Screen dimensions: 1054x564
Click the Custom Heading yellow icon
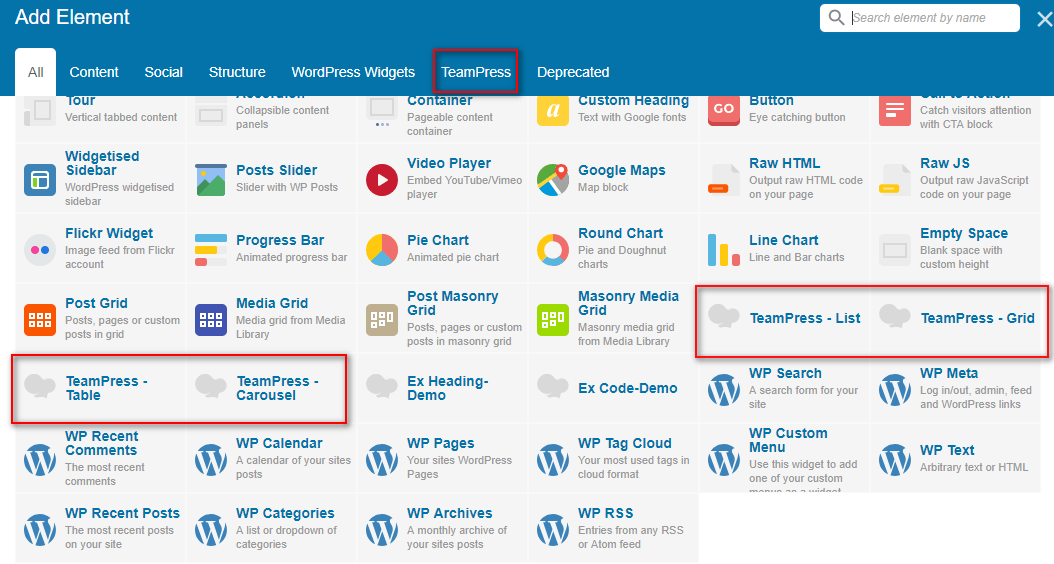[x=553, y=110]
